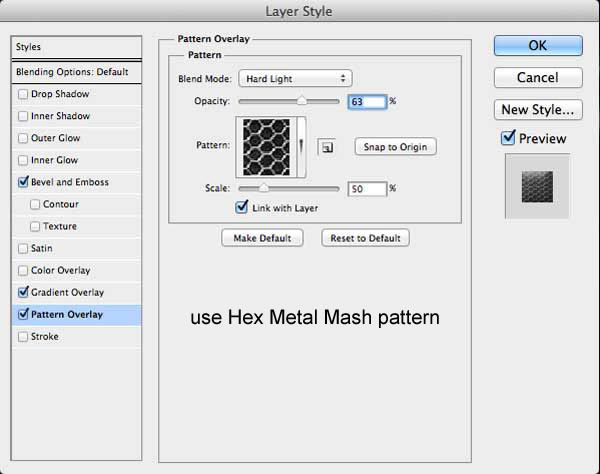This screenshot has height=474, width=600.
Task: Enable the Stroke checkbox
Action: 23,337
